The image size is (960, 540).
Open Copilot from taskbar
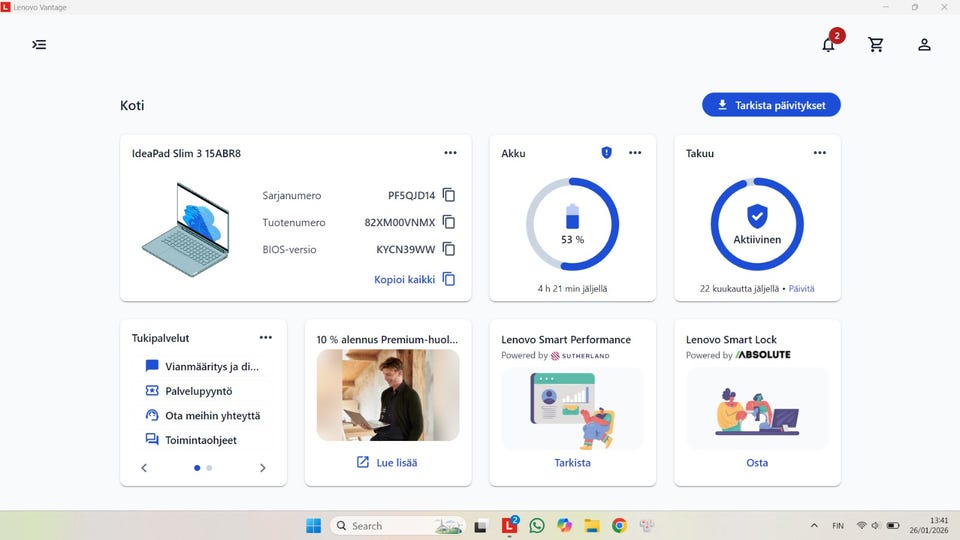(564, 525)
